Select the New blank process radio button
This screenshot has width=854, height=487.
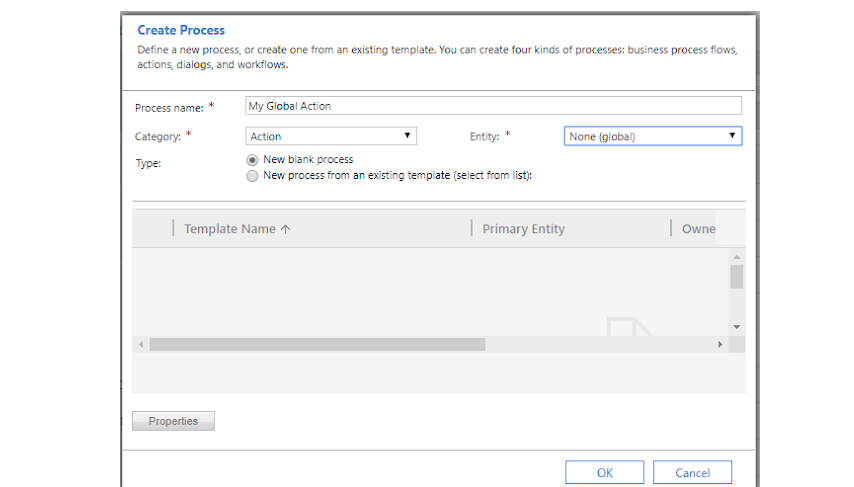[x=252, y=160]
